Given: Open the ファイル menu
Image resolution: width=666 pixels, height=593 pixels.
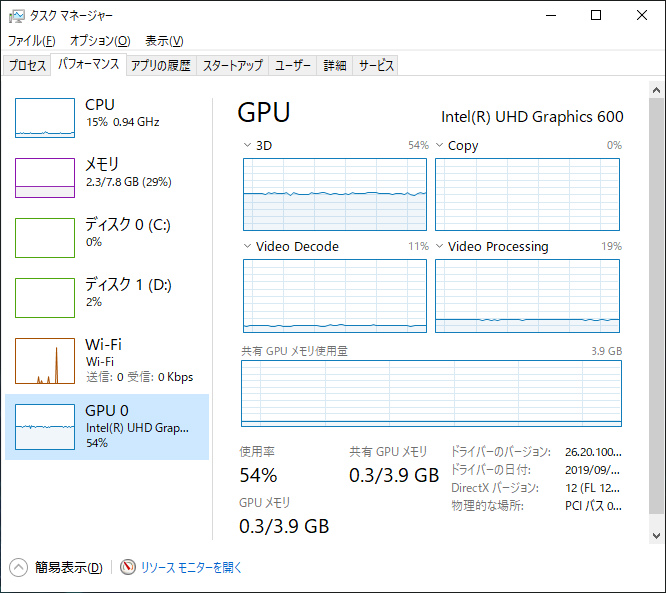Looking at the screenshot, I should point(32,41).
